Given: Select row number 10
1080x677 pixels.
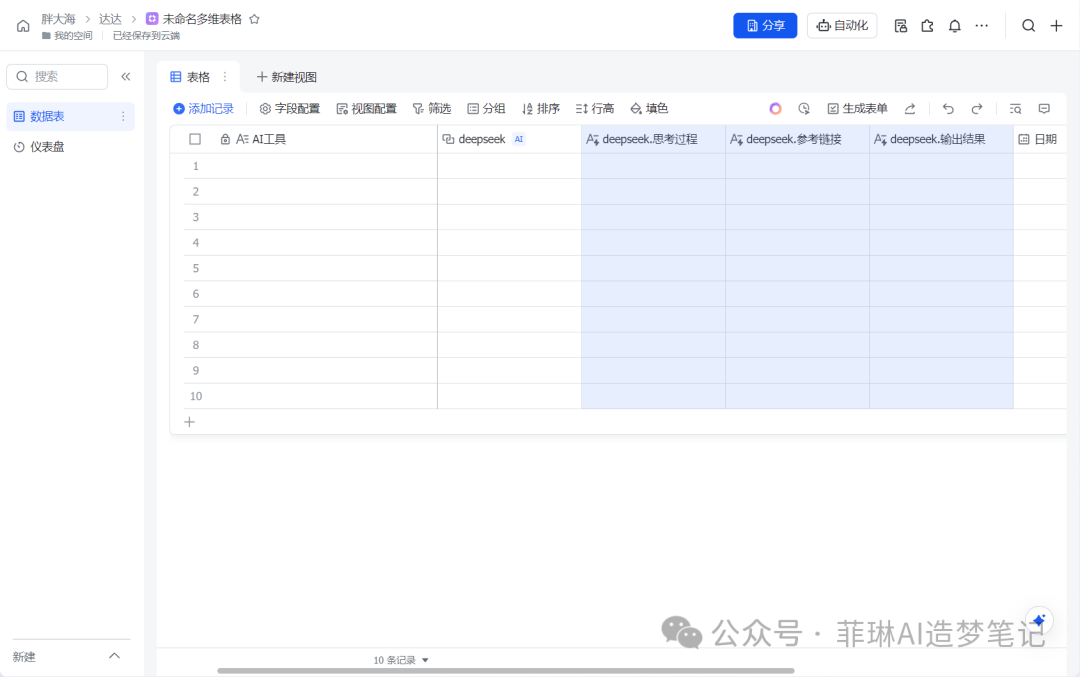Looking at the screenshot, I should tap(196, 396).
